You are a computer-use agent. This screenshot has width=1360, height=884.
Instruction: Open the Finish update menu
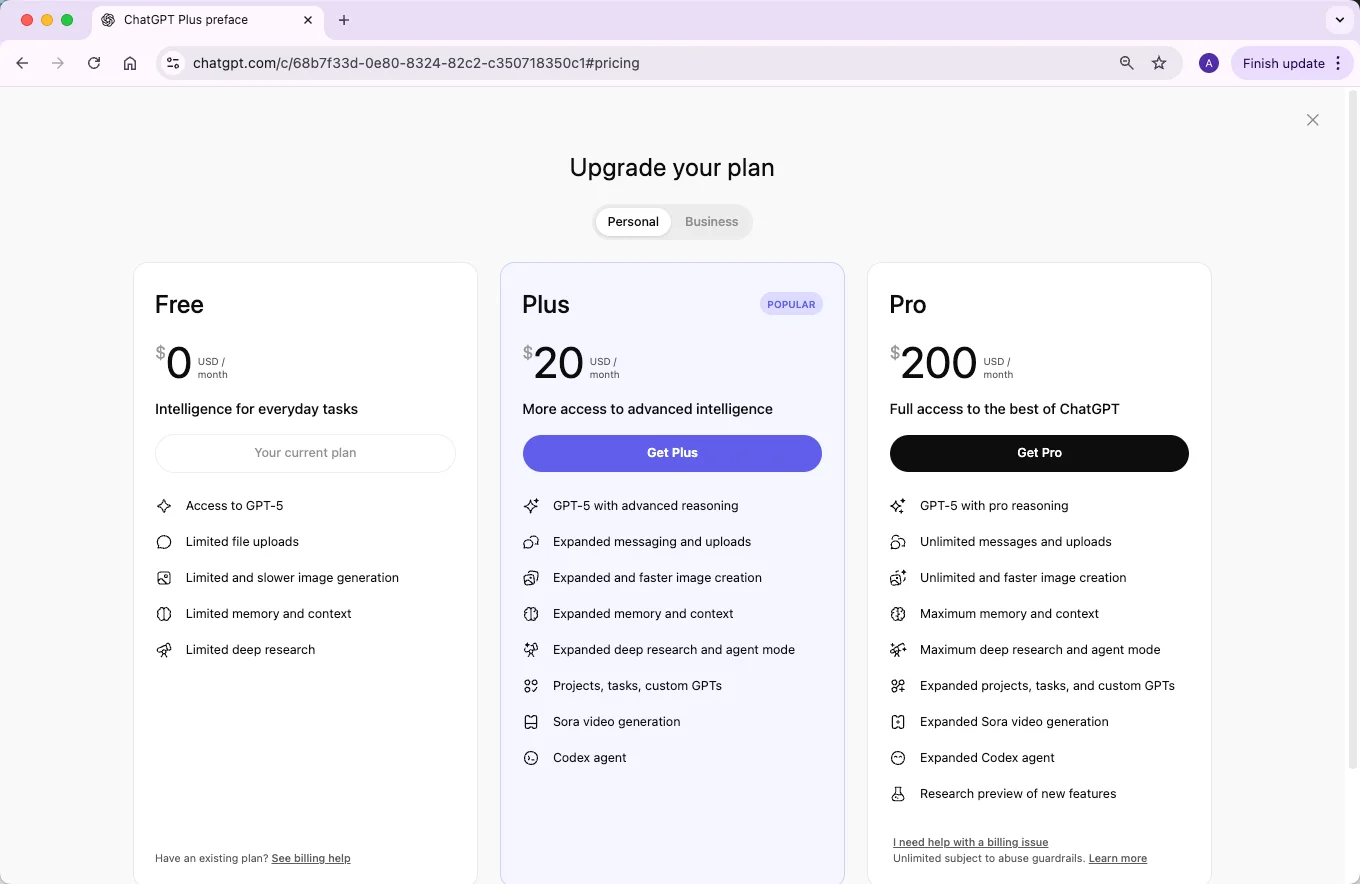pos(1292,63)
